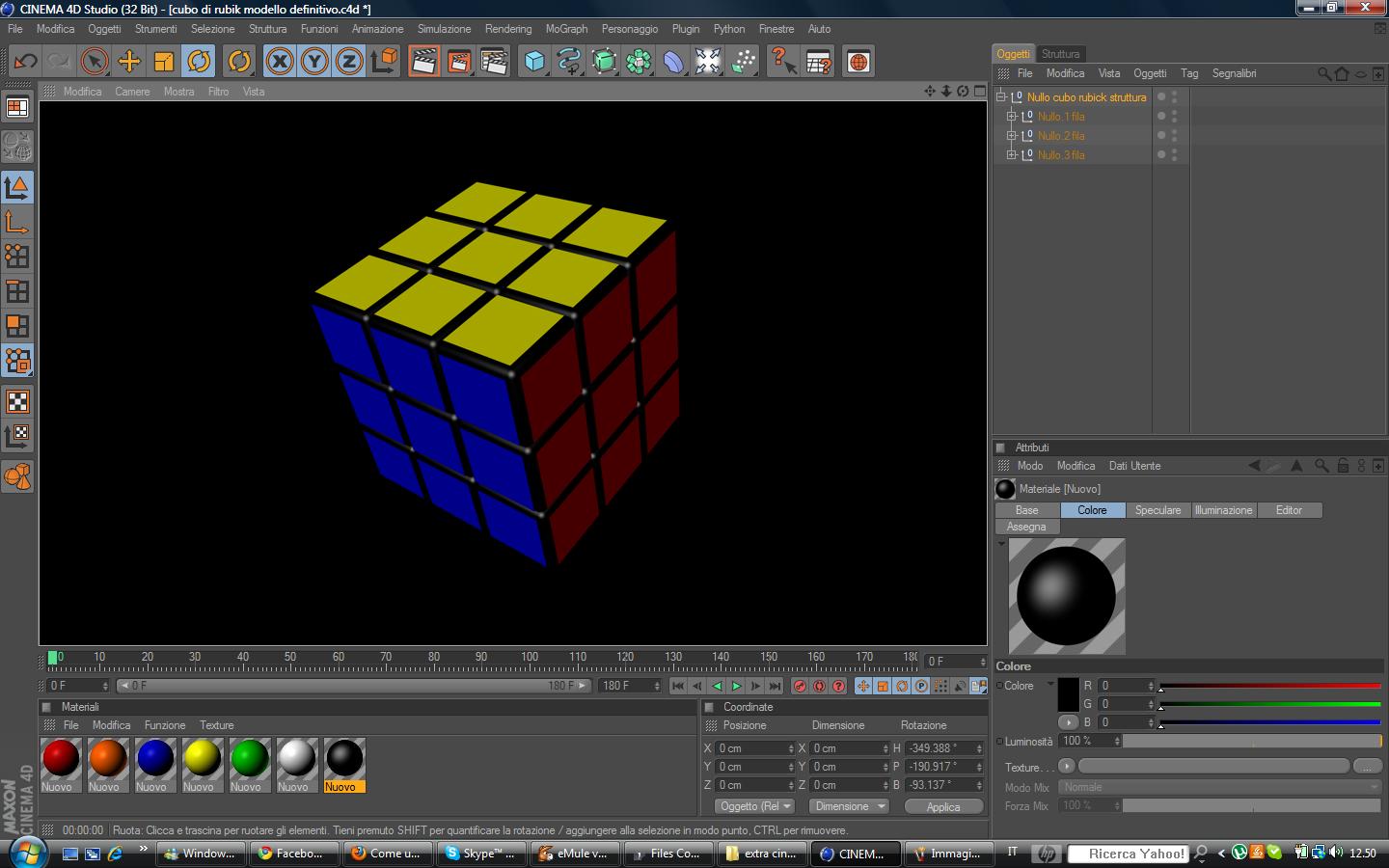Add a Cube primitive object
The width and height of the screenshot is (1389, 868).
point(533,62)
